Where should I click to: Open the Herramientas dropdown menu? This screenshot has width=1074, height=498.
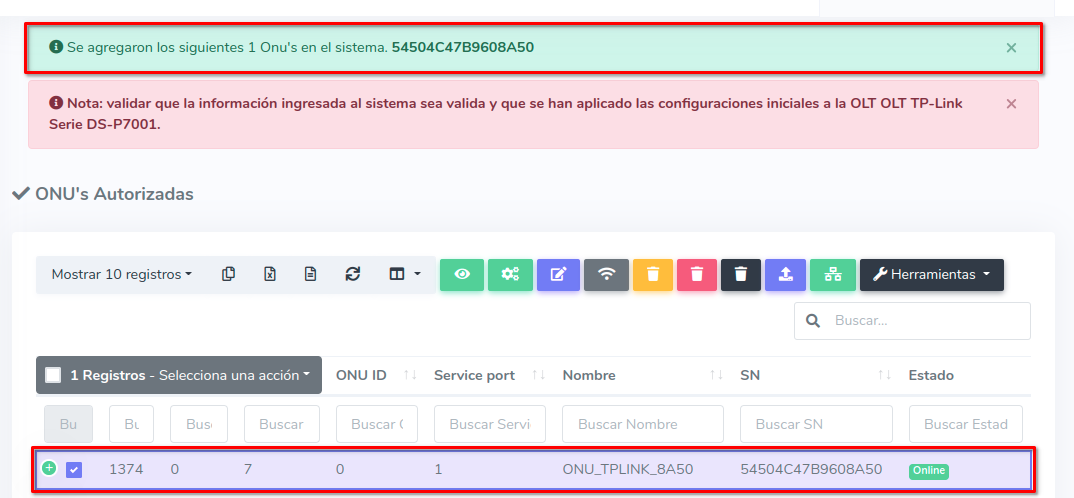931,274
